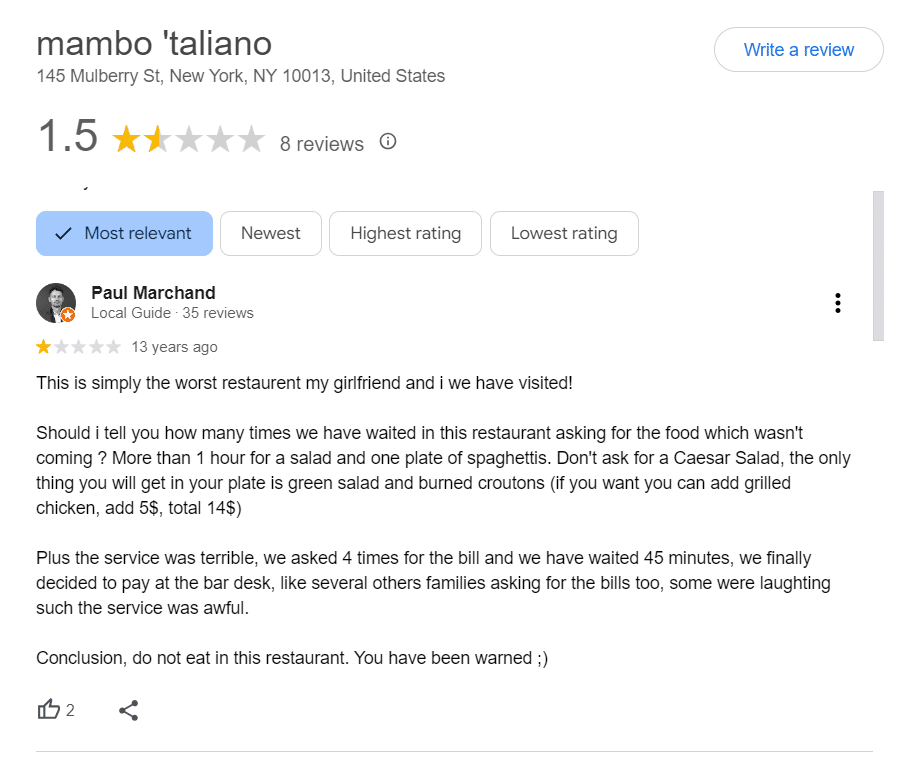906x779 pixels.
Task: Share Paul Marchand's review
Action: click(x=129, y=710)
